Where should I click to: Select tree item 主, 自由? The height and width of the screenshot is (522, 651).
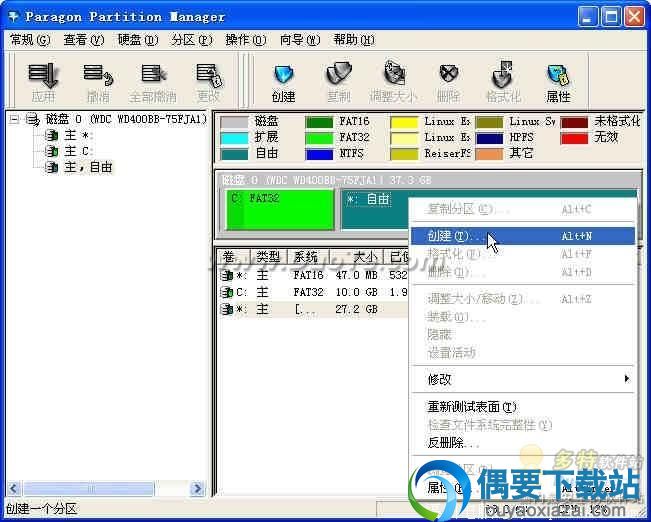88,167
